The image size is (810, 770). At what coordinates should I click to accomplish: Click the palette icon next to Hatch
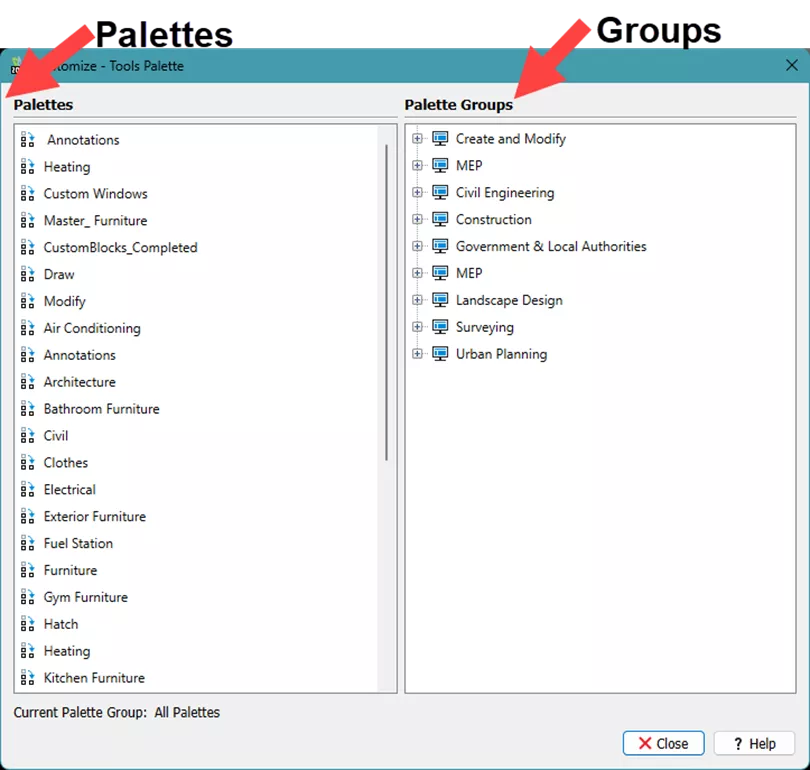27,625
